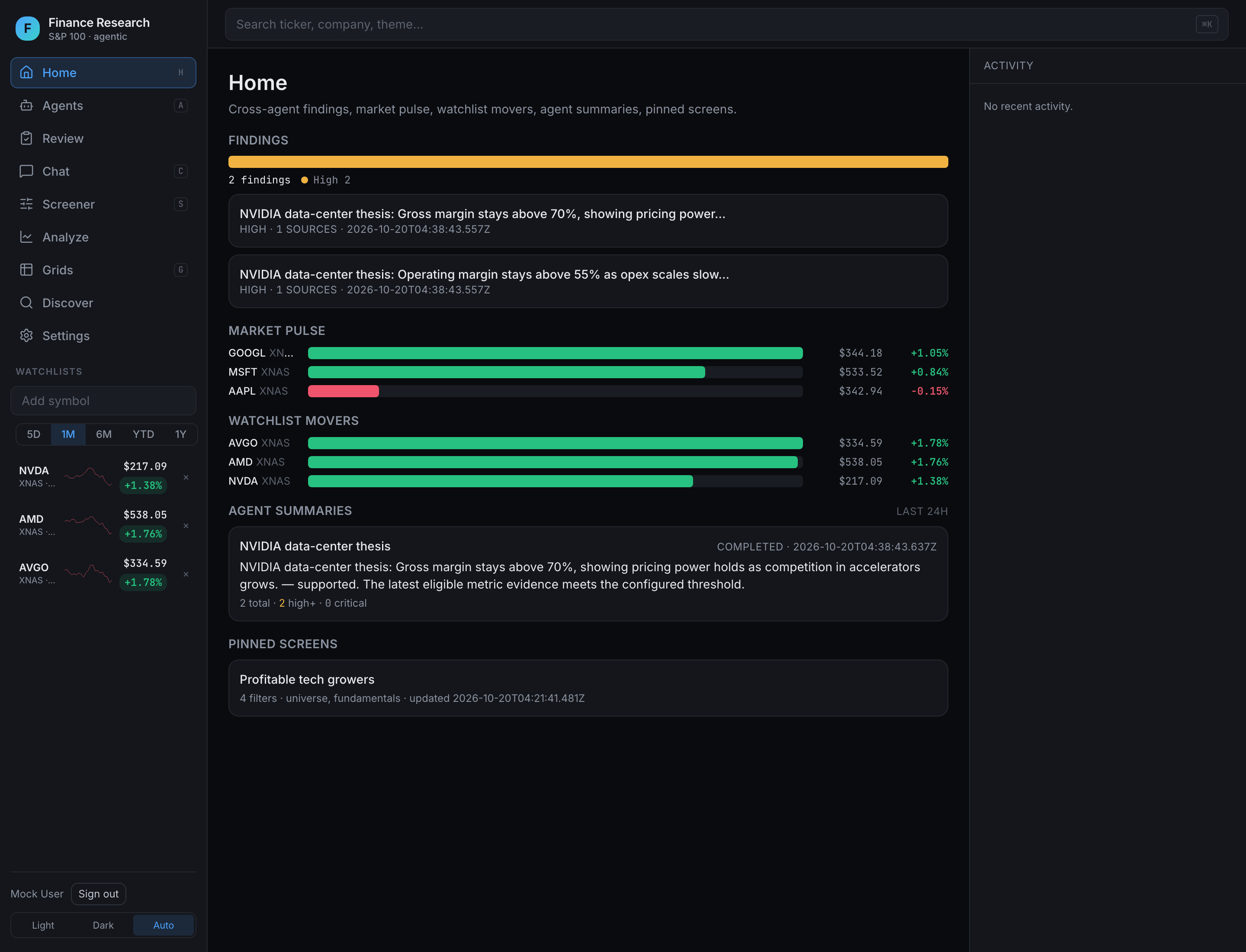The width and height of the screenshot is (1246, 952).
Task: Remove NVDA from the watchlist
Action: click(x=186, y=478)
